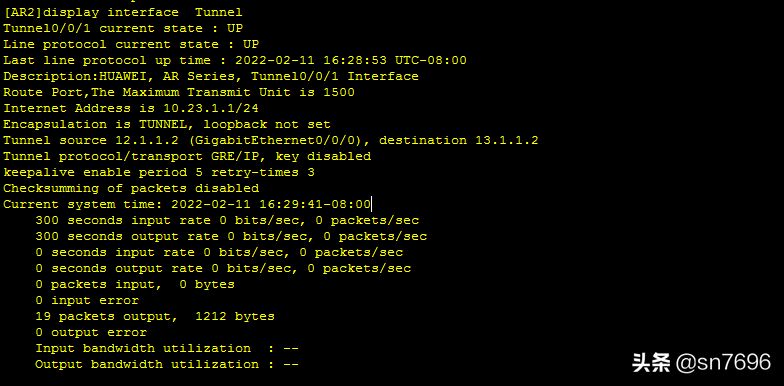The image size is (784, 386).
Task: Click tunnel source address 12.1.1.2
Action: [x=147, y=140]
